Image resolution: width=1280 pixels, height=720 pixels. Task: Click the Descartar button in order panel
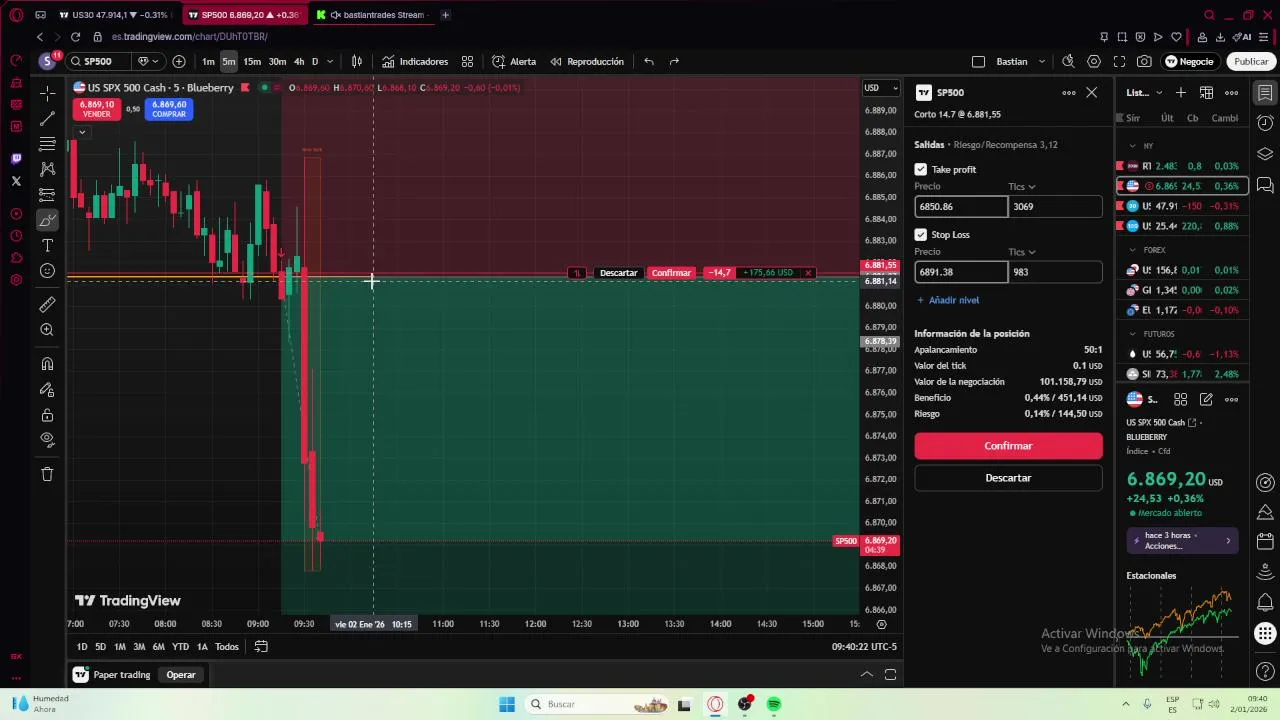point(1008,478)
